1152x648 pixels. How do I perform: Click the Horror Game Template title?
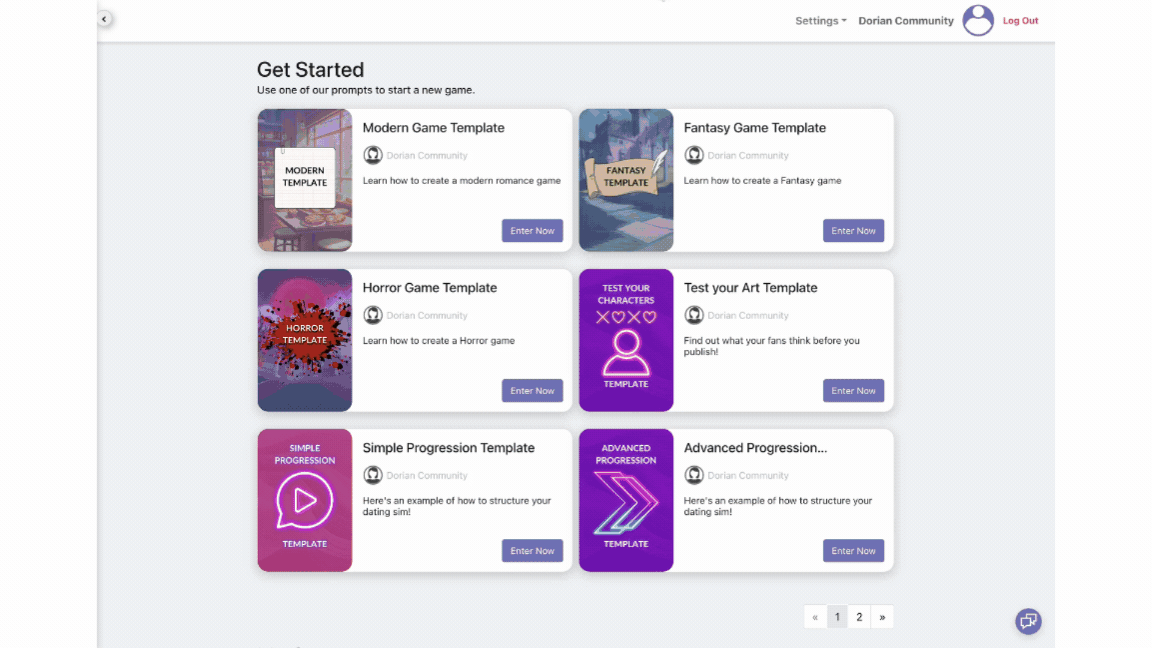[430, 288]
